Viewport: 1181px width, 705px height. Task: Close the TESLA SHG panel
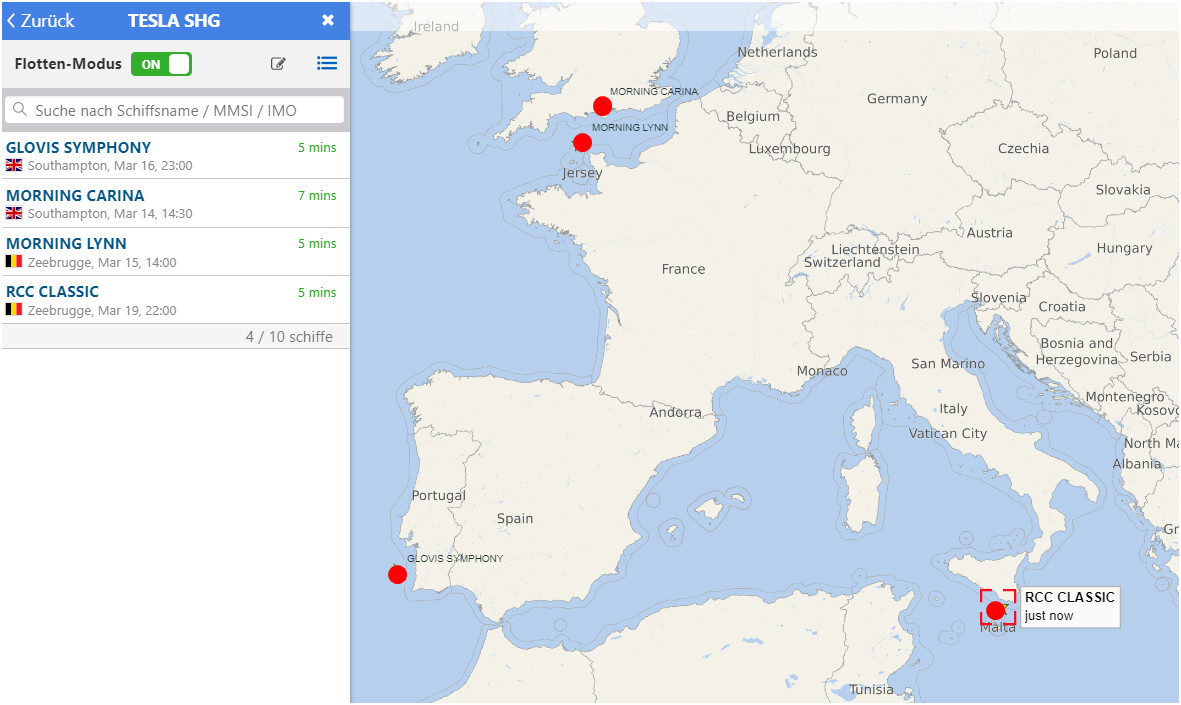coord(328,20)
